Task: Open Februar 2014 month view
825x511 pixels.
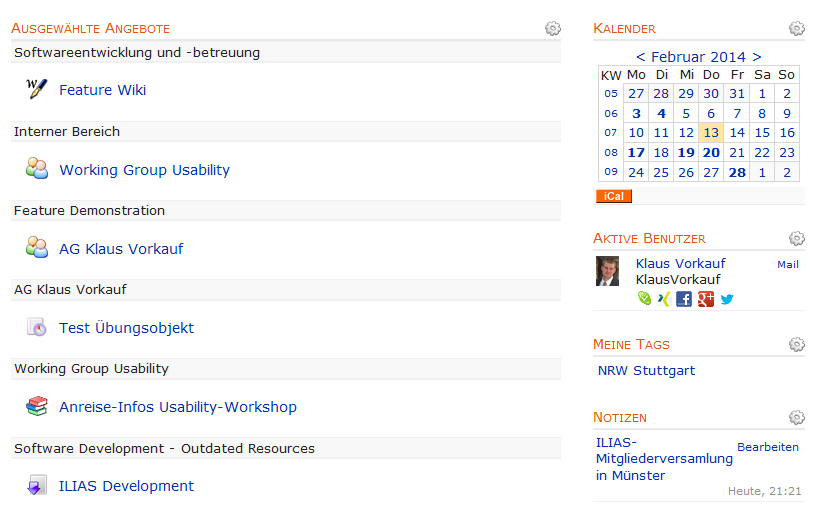Action: [699, 57]
